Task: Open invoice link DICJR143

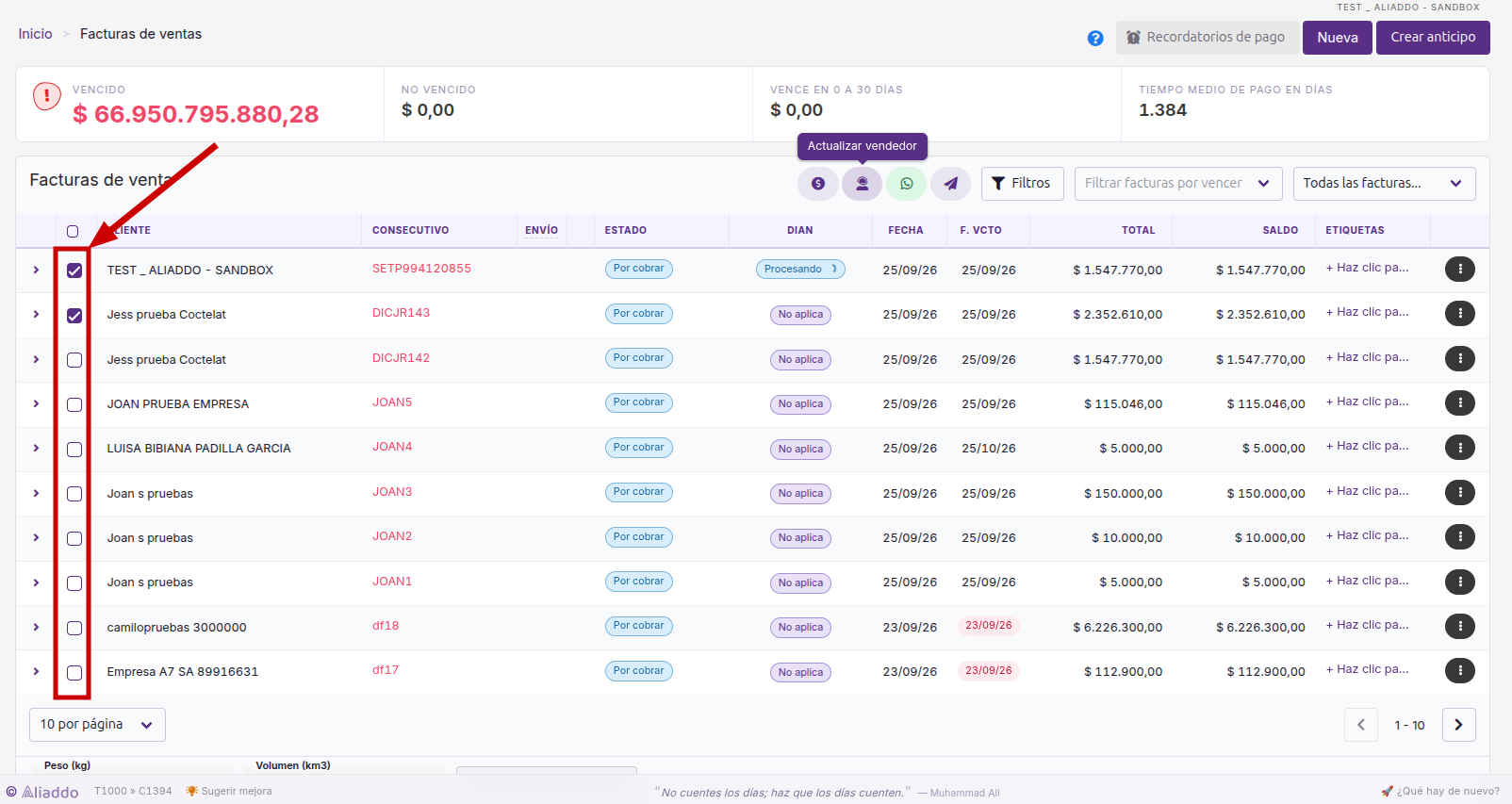Action: point(401,313)
